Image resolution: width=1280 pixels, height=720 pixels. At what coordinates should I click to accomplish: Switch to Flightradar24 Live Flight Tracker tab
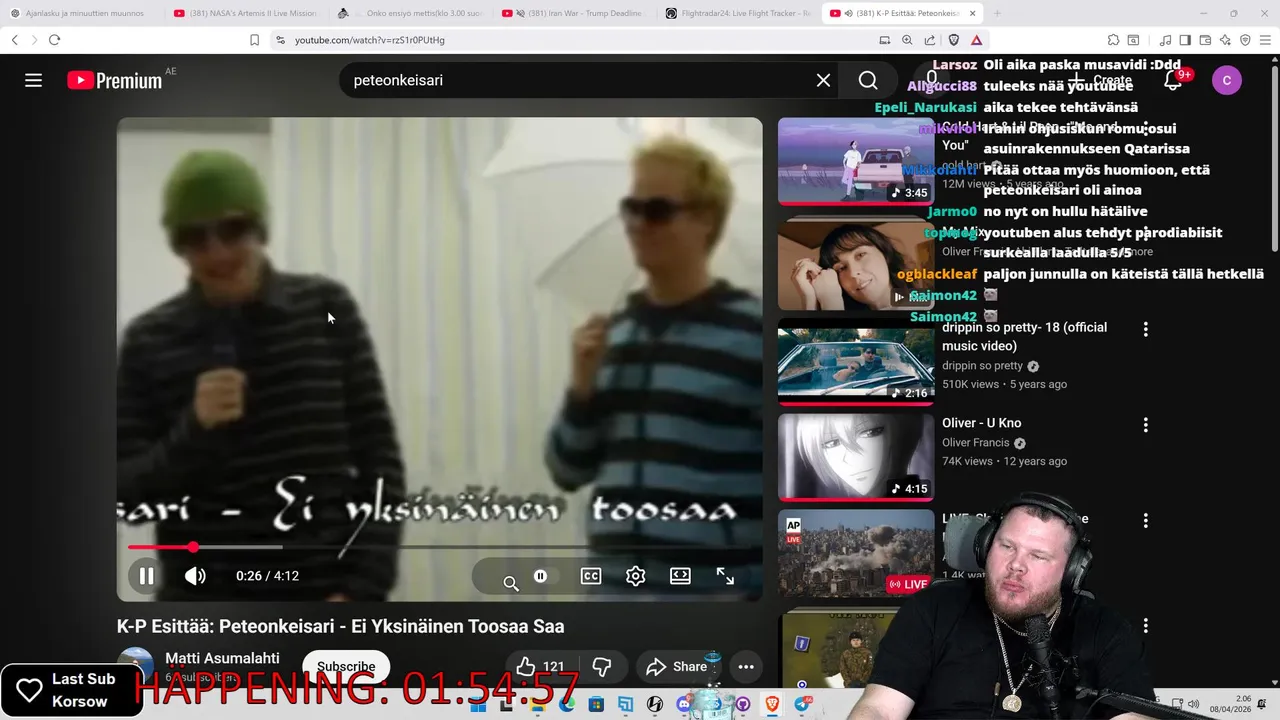coord(738,13)
